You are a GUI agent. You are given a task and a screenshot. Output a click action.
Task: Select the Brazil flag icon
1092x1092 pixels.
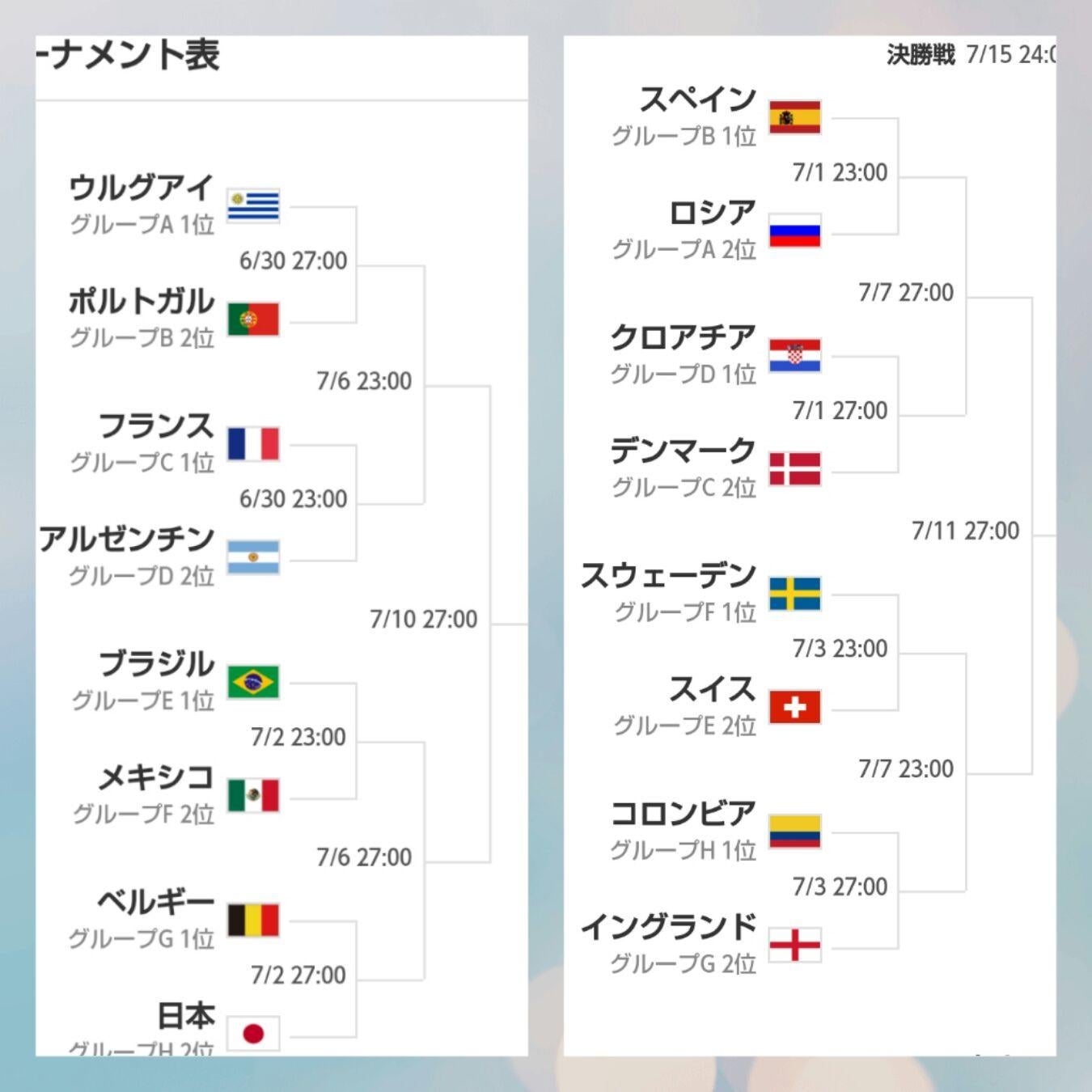(x=253, y=682)
